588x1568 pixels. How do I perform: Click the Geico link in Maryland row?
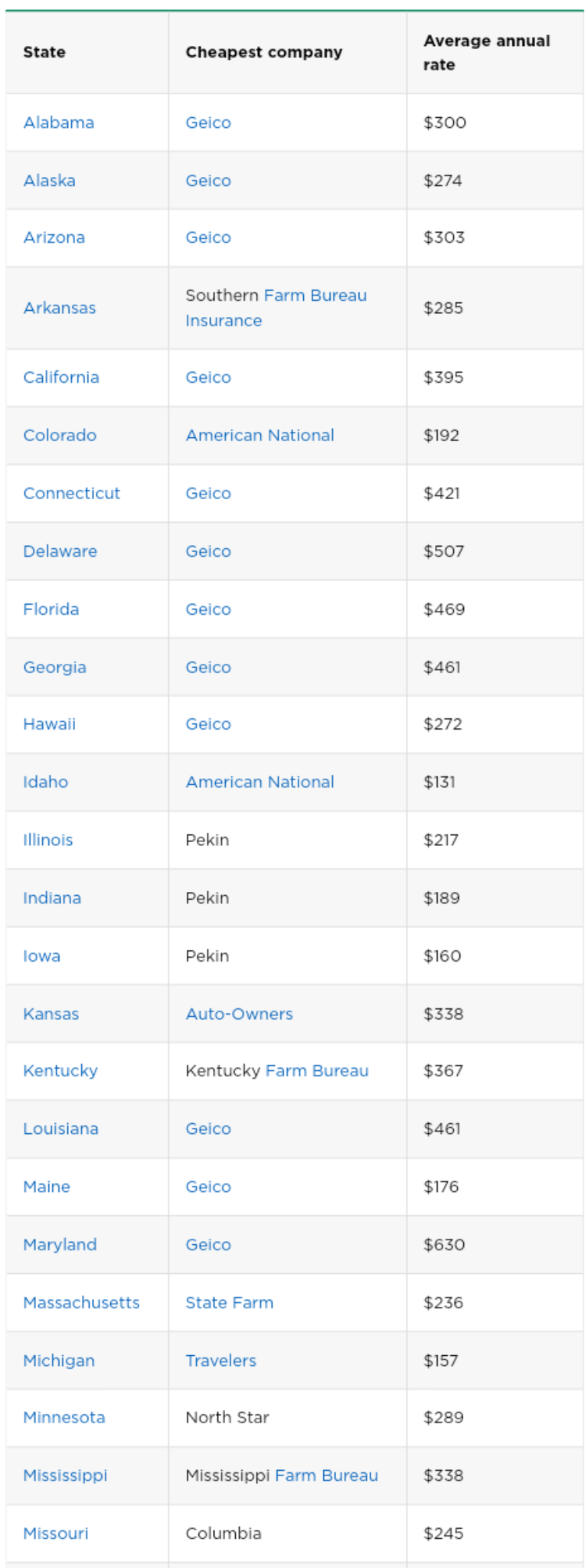207,1245
